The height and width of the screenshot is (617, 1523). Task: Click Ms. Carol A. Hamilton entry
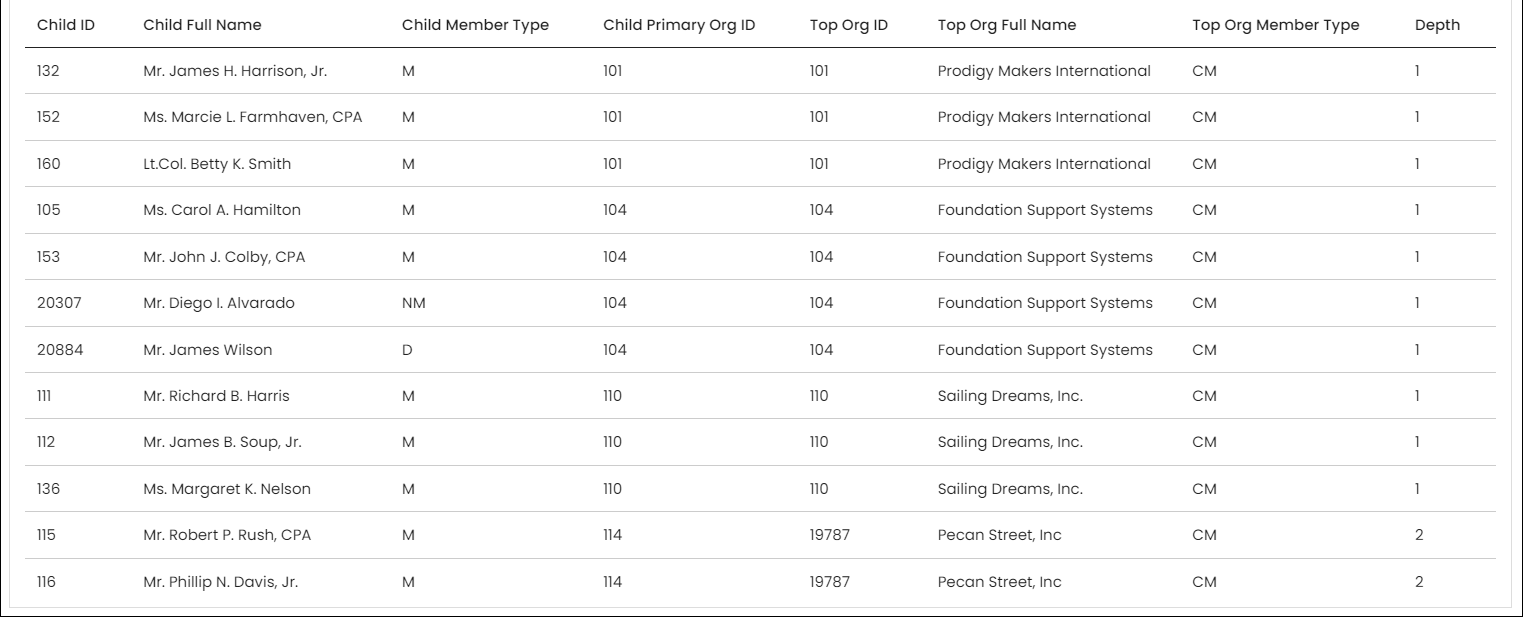click(x=222, y=210)
